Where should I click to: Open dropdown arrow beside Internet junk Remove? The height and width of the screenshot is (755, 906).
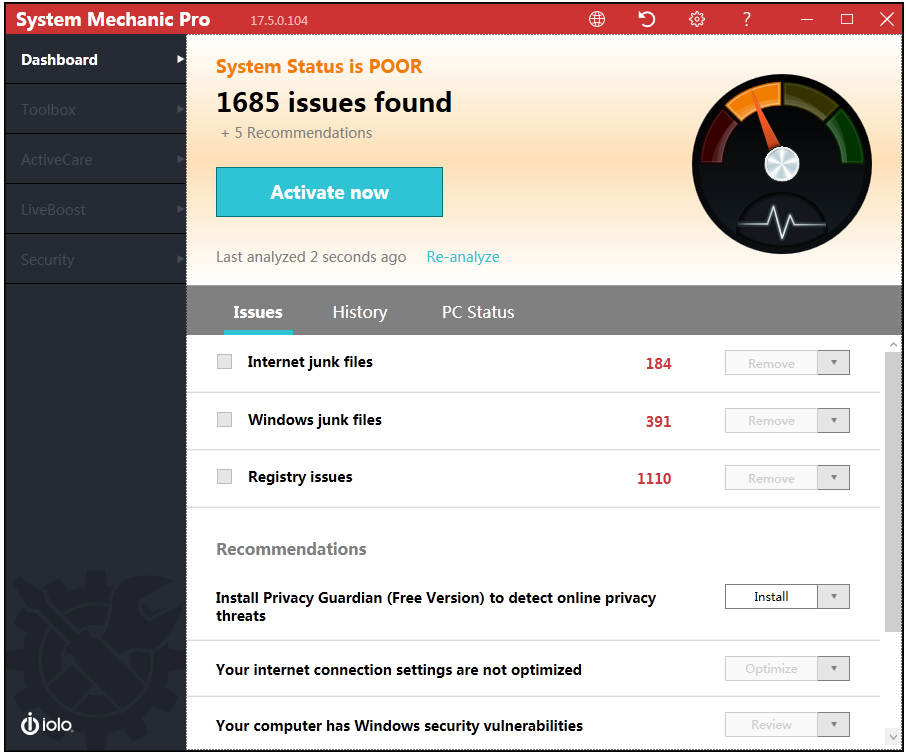834,363
